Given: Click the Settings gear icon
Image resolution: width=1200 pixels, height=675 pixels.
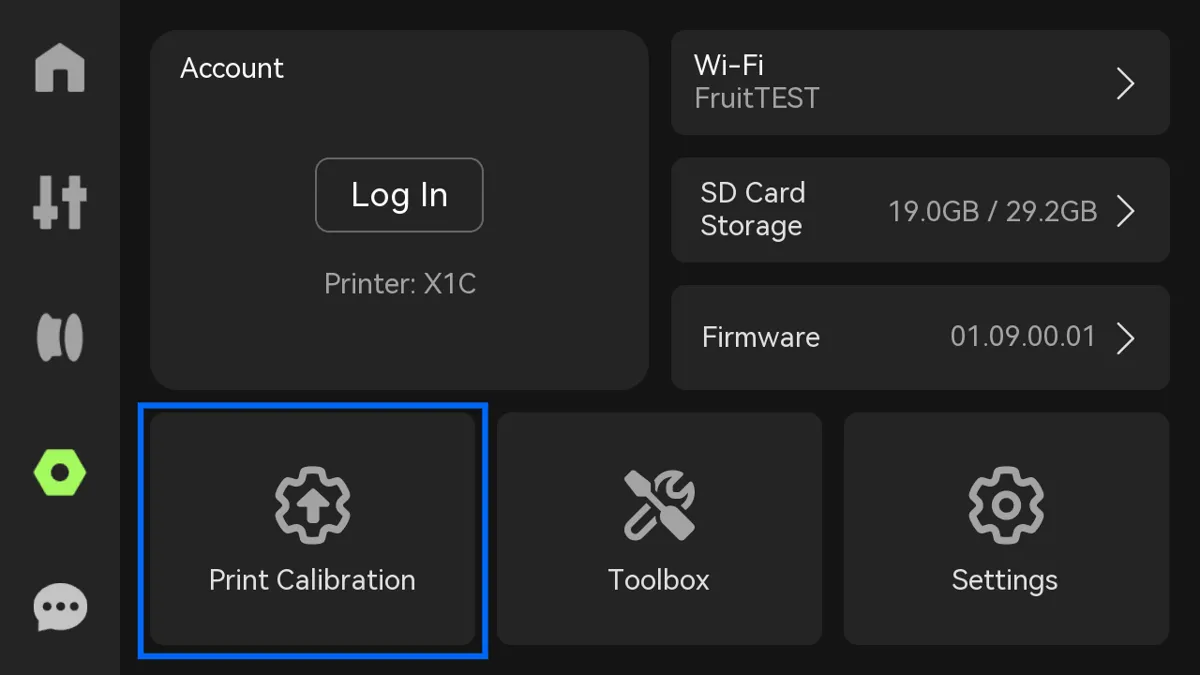Looking at the screenshot, I should (1006, 506).
